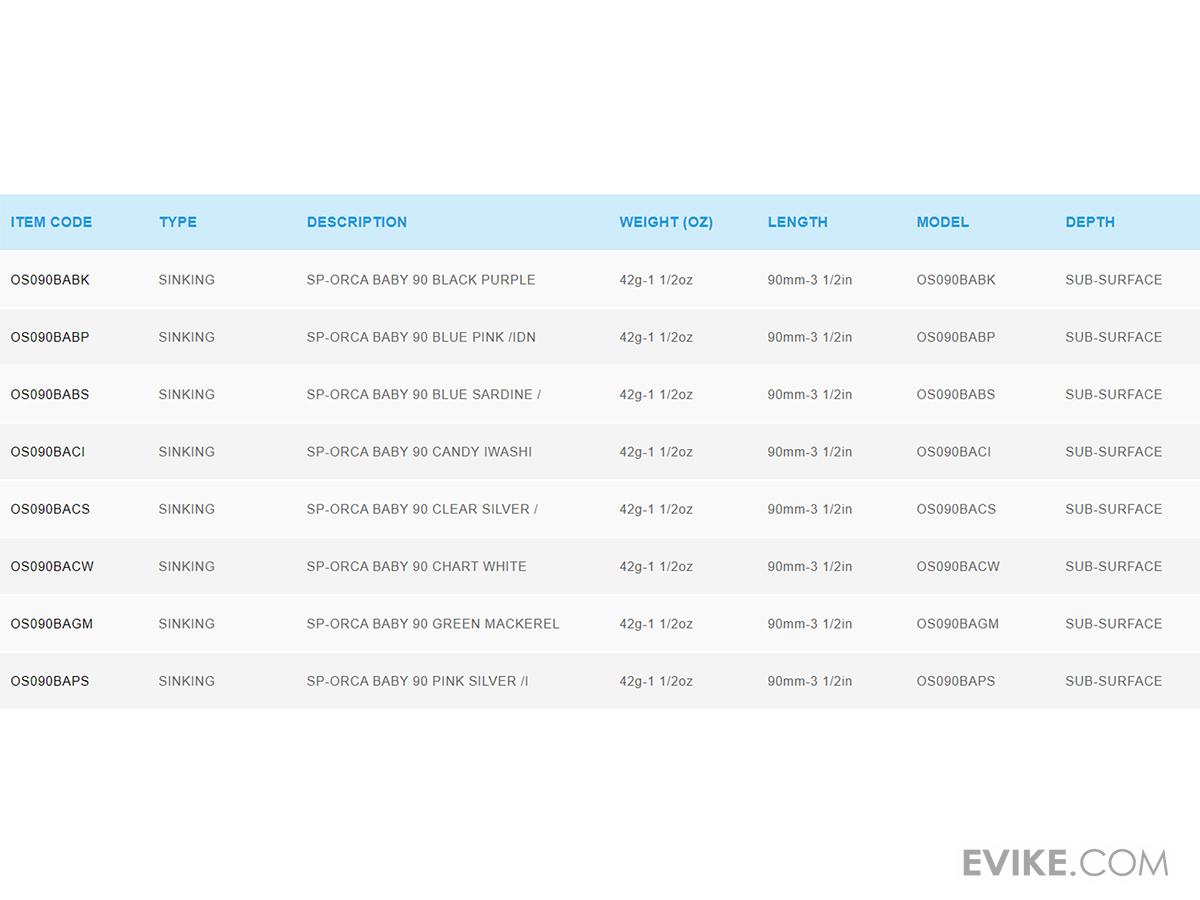Open item code OS090BABS in first column
Image resolution: width=1200 pixels, height=900 pixels.
50,394
